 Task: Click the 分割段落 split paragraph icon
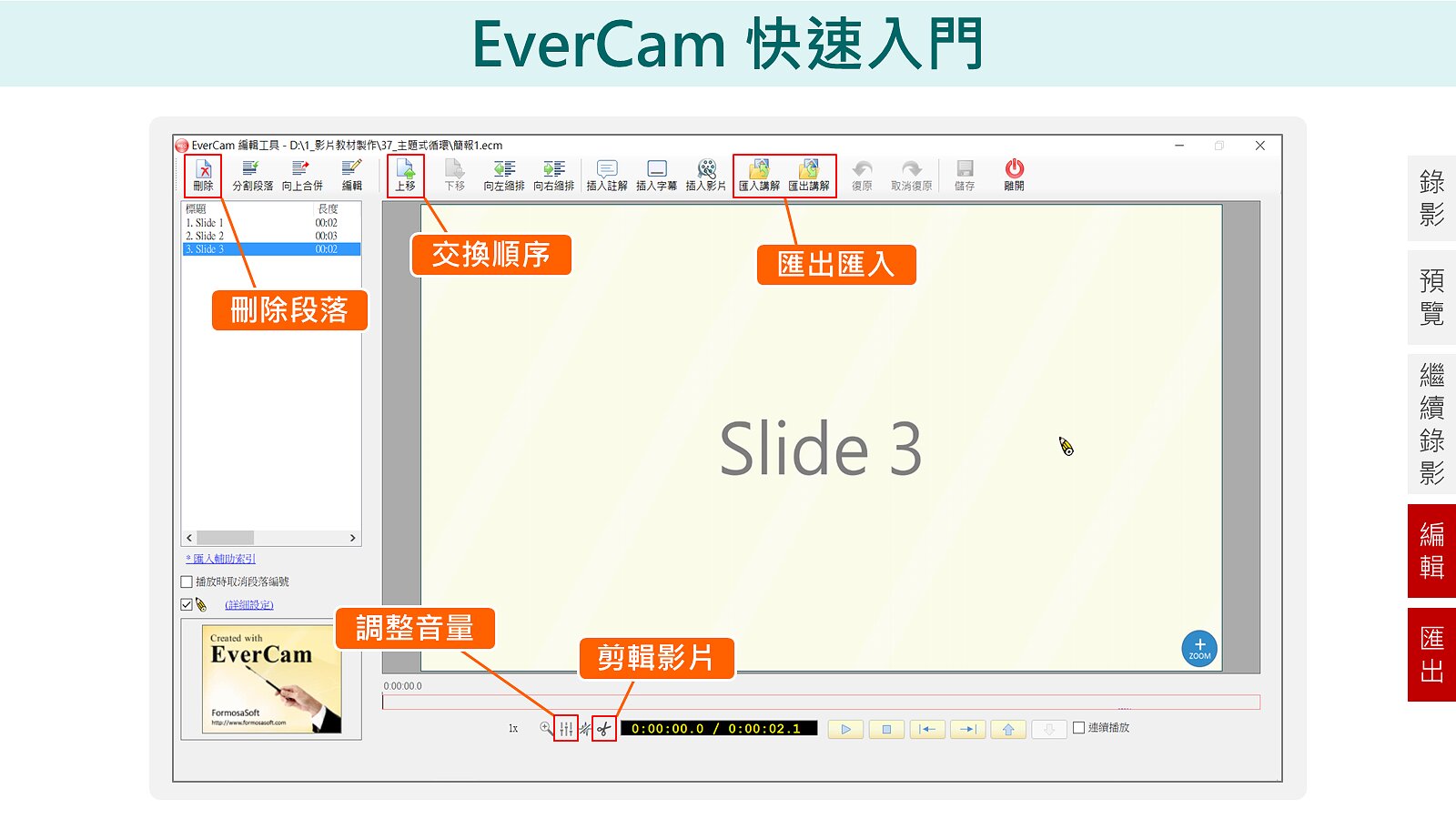click(252, 174)
